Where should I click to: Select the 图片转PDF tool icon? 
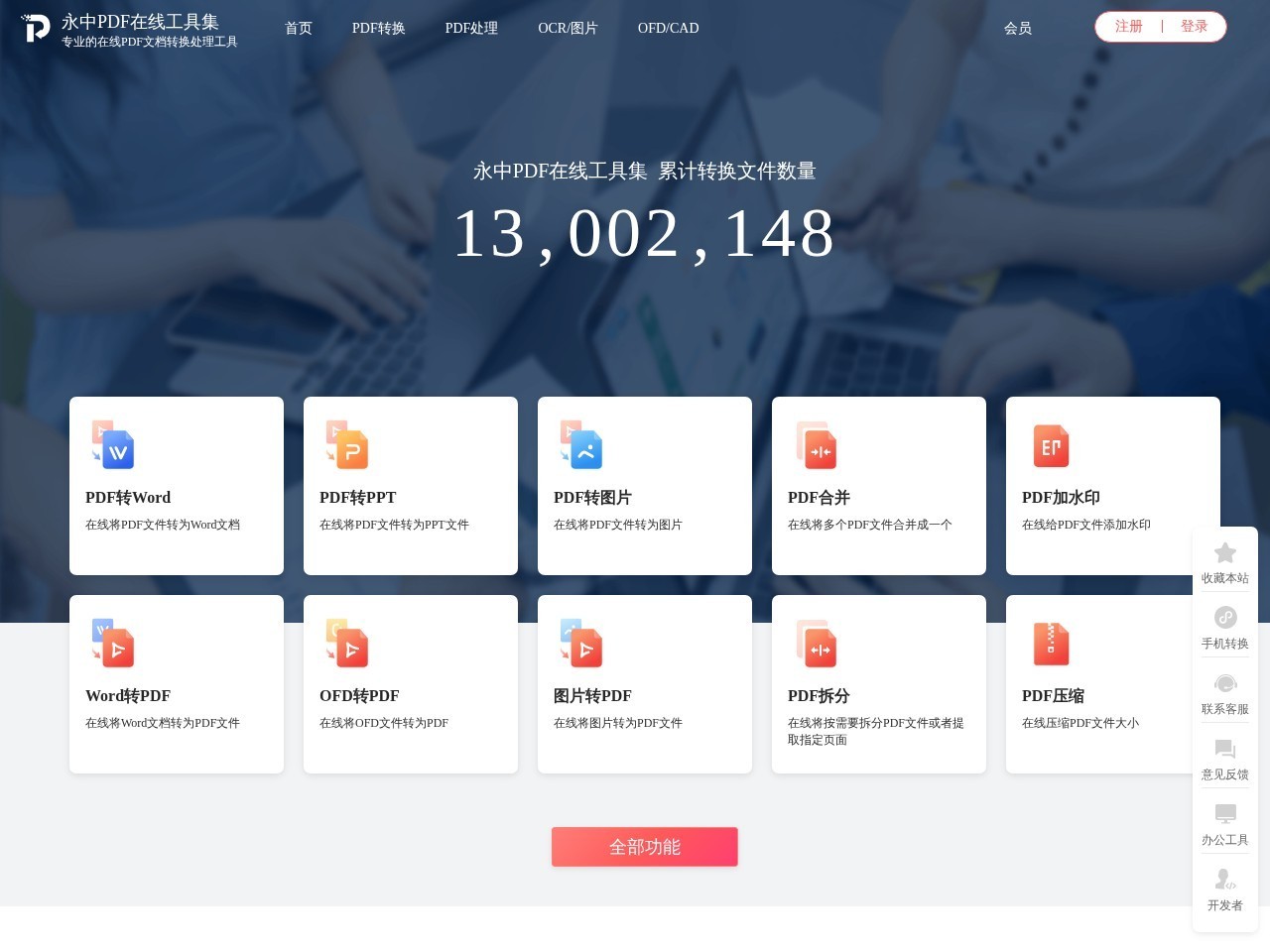pyautogui.click(x=581, y=644)
